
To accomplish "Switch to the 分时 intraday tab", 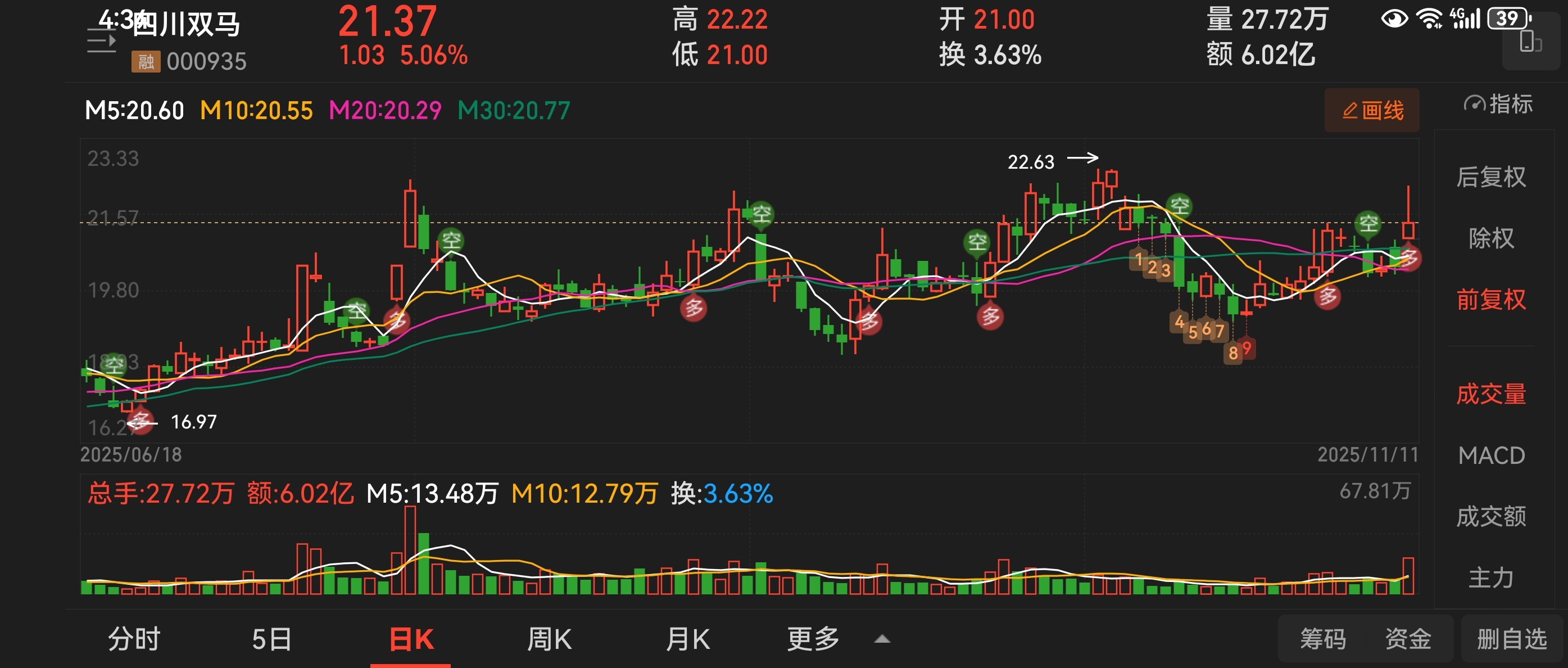I will pos(134,639).
